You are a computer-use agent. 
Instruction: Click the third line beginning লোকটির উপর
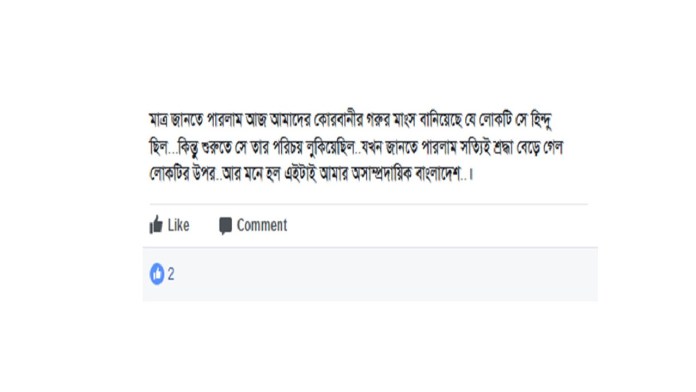[311, 173]
